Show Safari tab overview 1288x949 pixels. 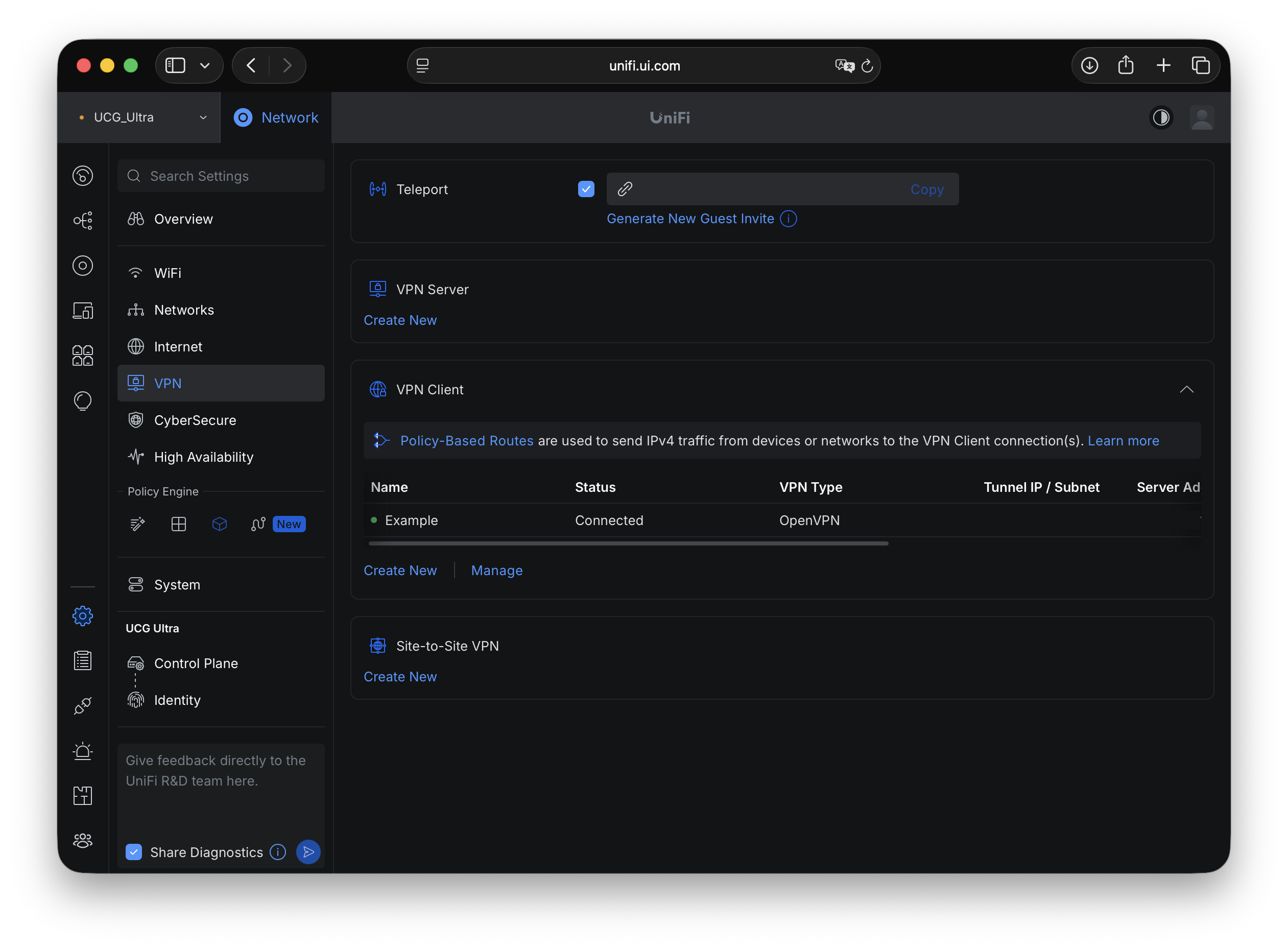(x=1201, y=65)
